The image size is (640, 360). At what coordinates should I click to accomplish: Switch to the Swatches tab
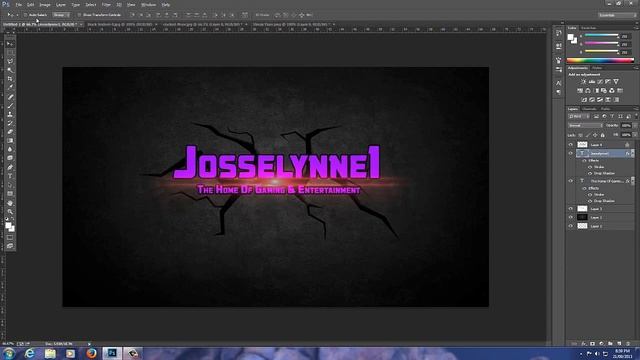click(588, 28)
